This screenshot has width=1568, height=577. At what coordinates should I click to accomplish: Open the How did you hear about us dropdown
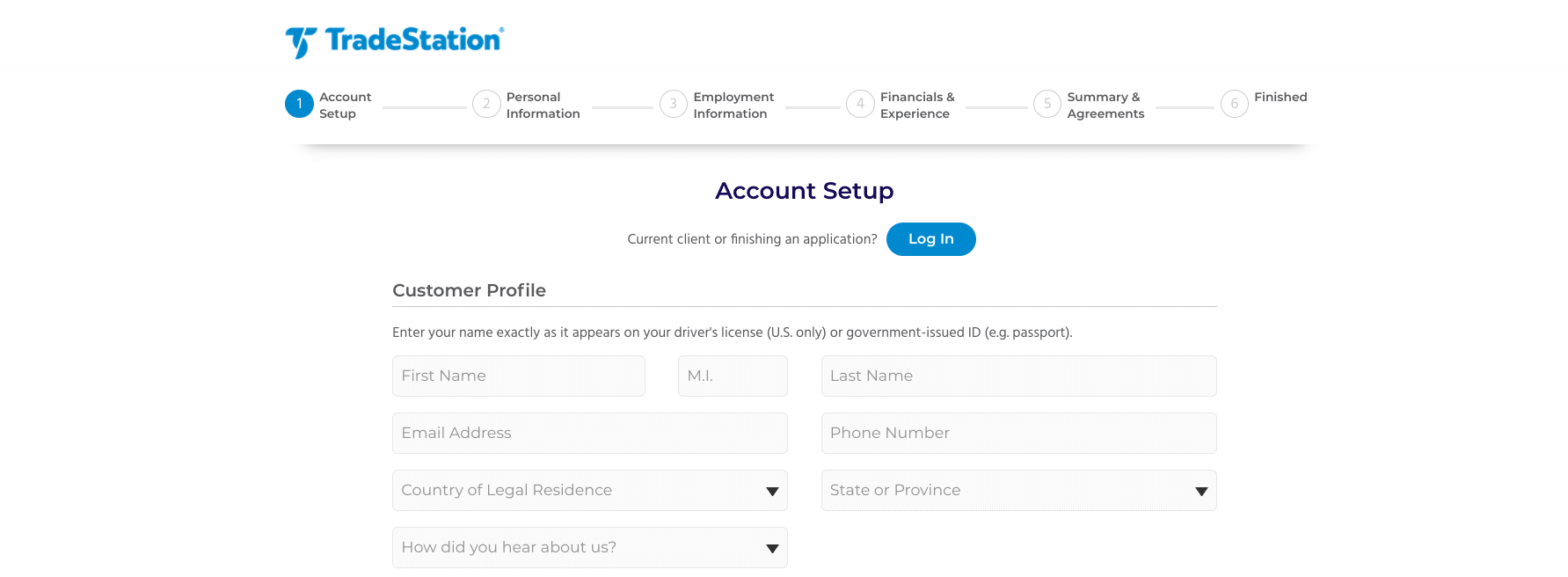coord(589,547)
